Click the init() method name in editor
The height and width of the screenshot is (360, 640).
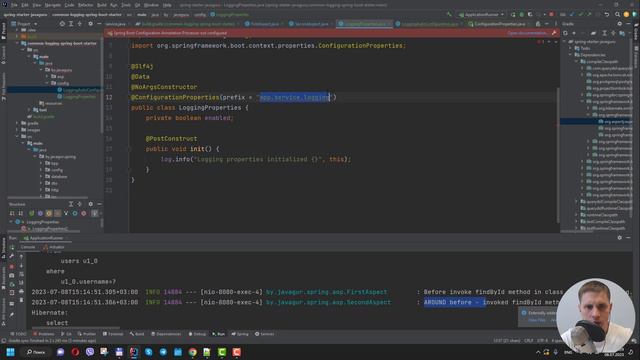(197, 149)
